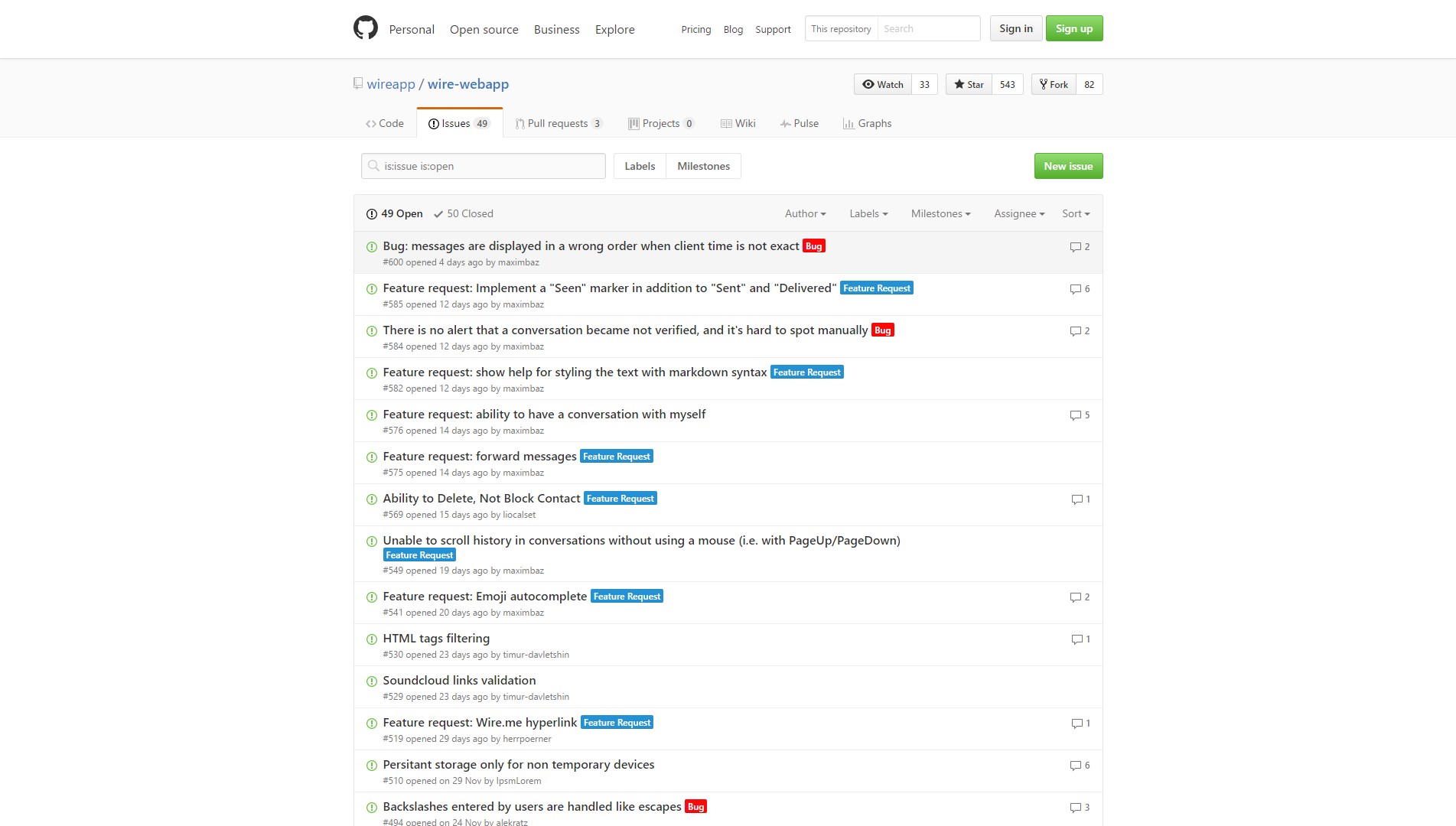
Task: Click the open-issue icon for Soundcloud links validation
Action: (372, 681)
